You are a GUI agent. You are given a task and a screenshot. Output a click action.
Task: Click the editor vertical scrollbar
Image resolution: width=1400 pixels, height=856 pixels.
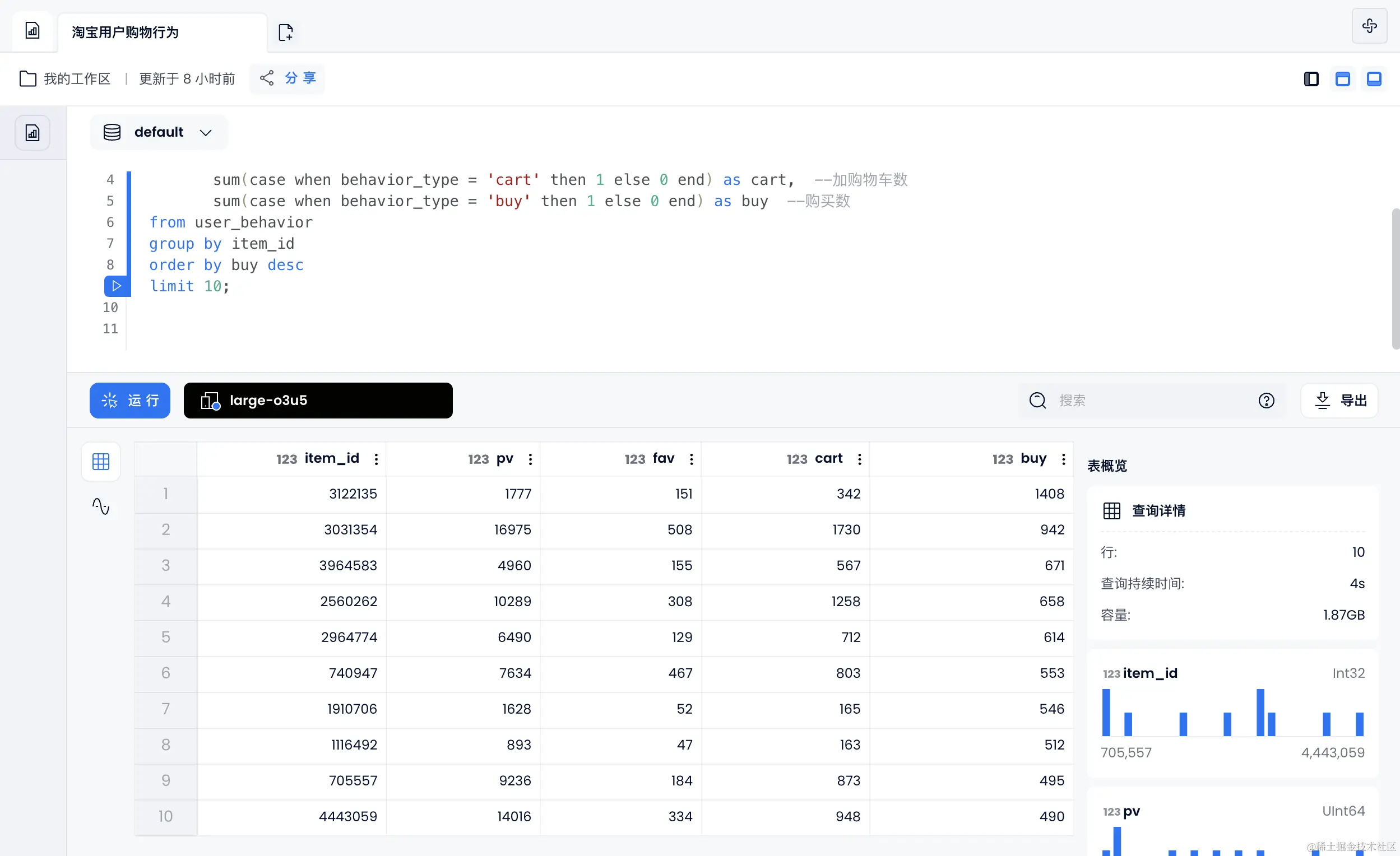1395,279
